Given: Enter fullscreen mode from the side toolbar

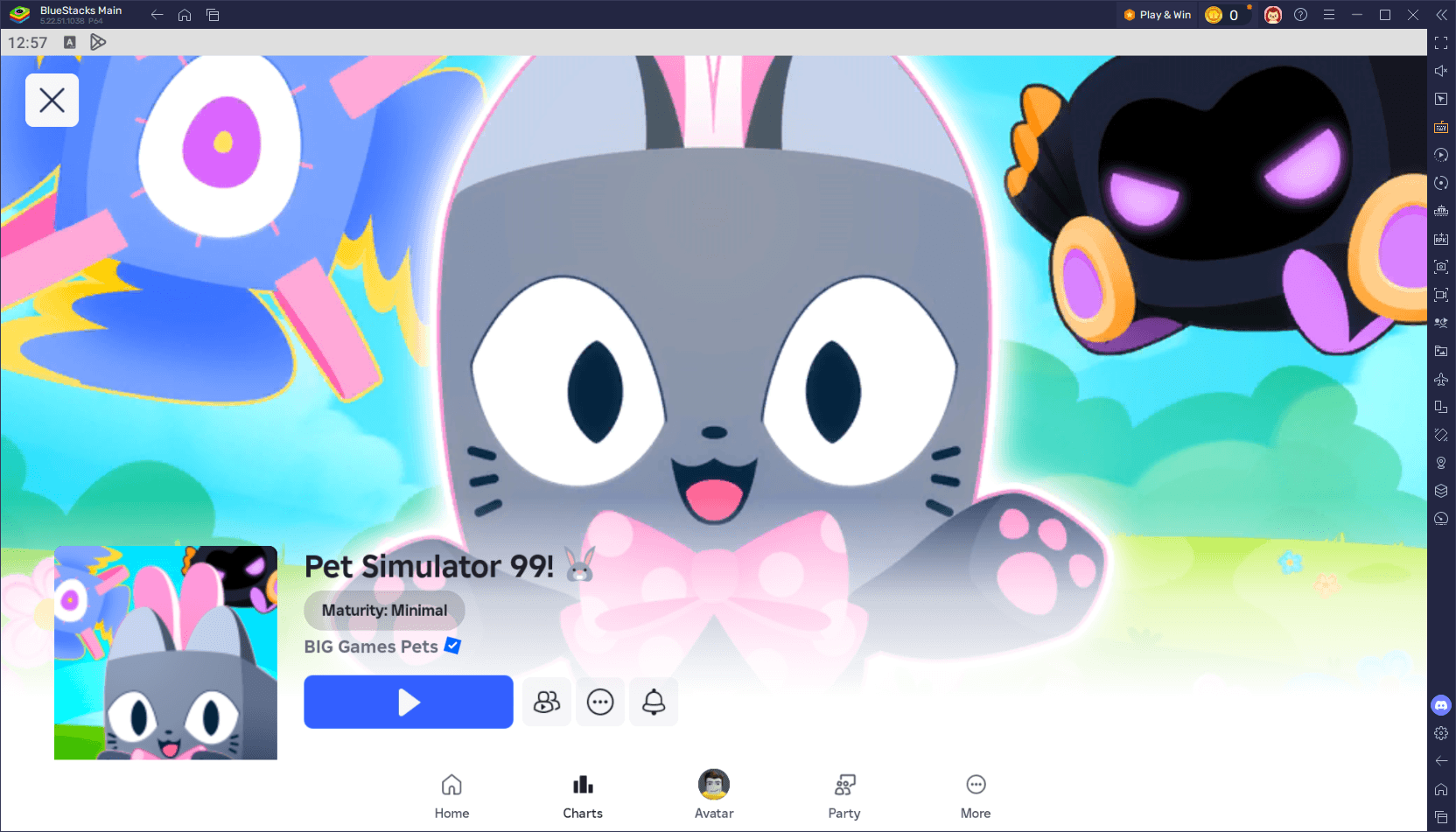Looking at the screenshot, I should click(x=1441, y=43).
